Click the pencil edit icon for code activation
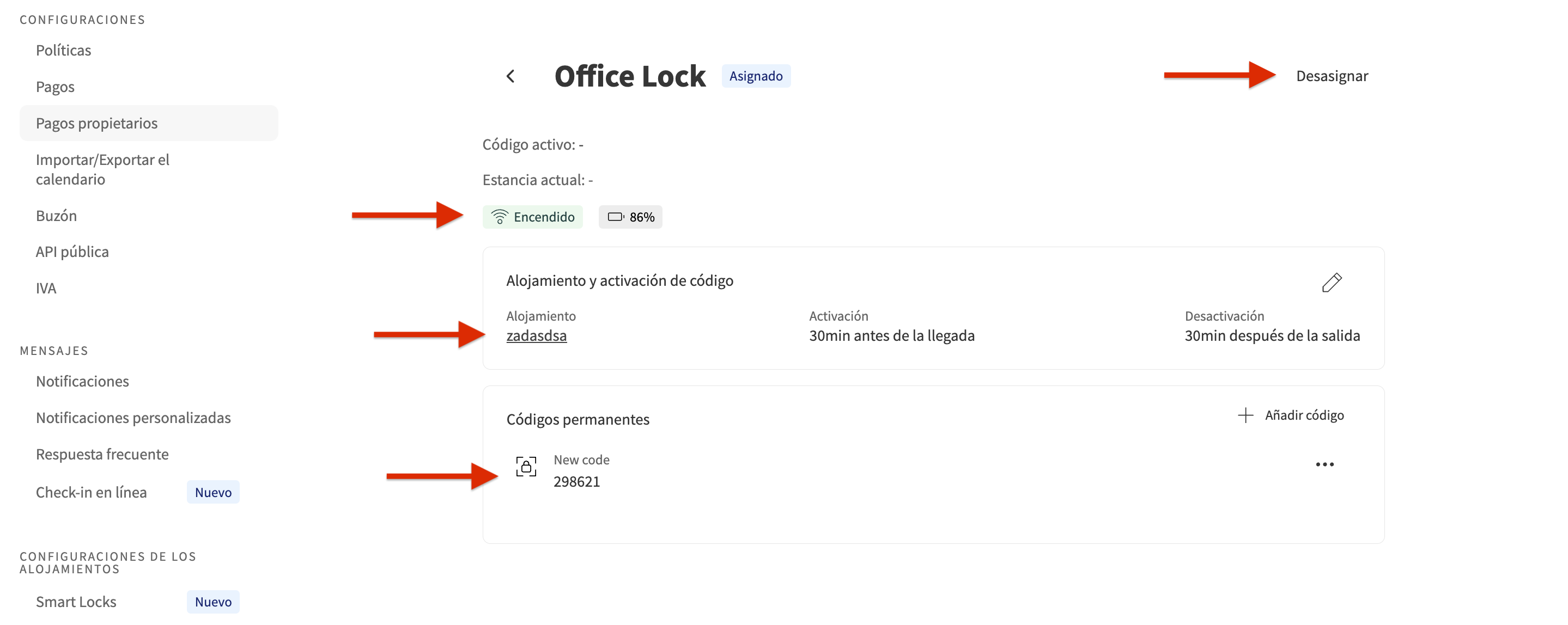 coord(1331,282)
